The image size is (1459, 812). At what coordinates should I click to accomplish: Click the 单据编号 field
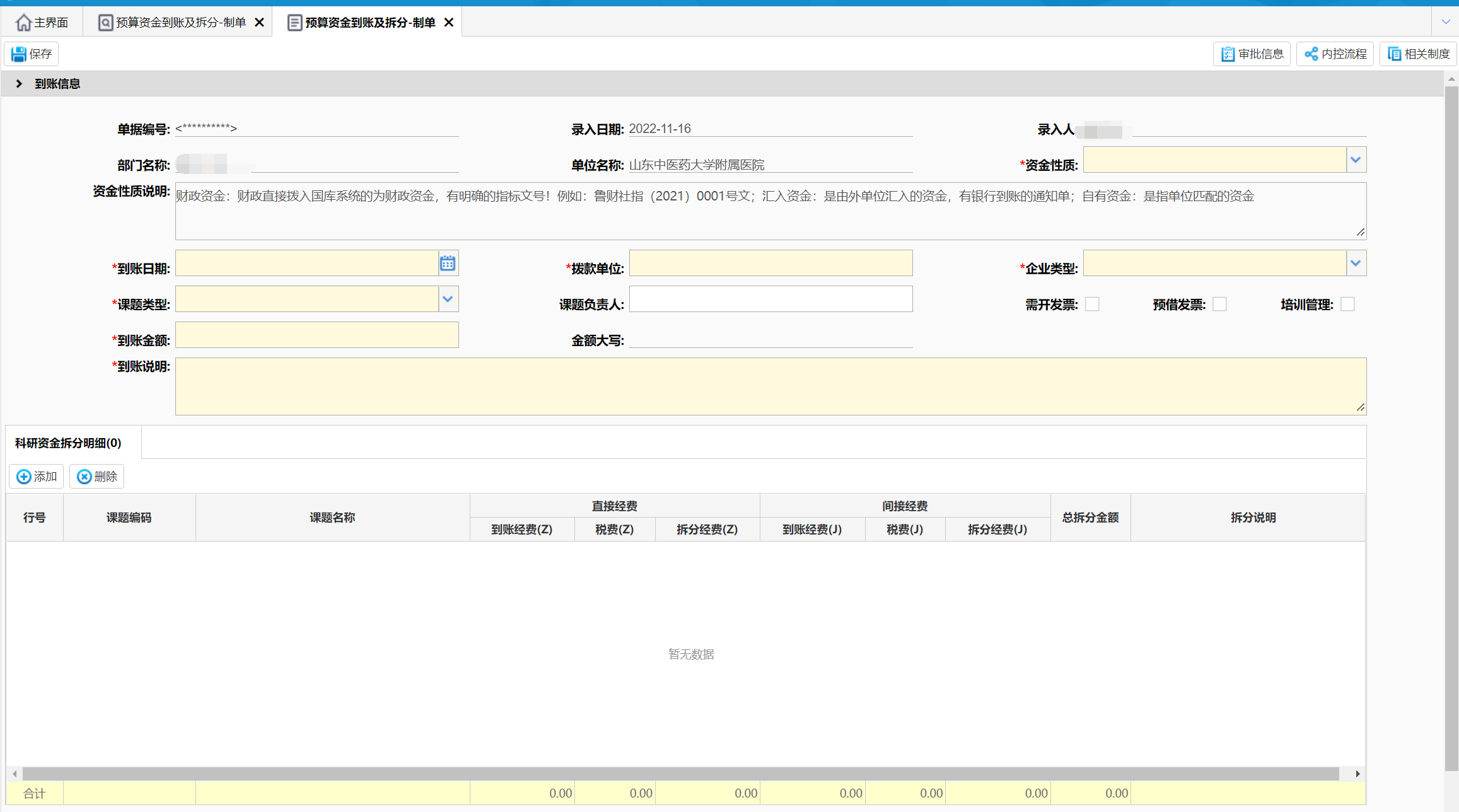pyautogui.click(x=317, y=129)
